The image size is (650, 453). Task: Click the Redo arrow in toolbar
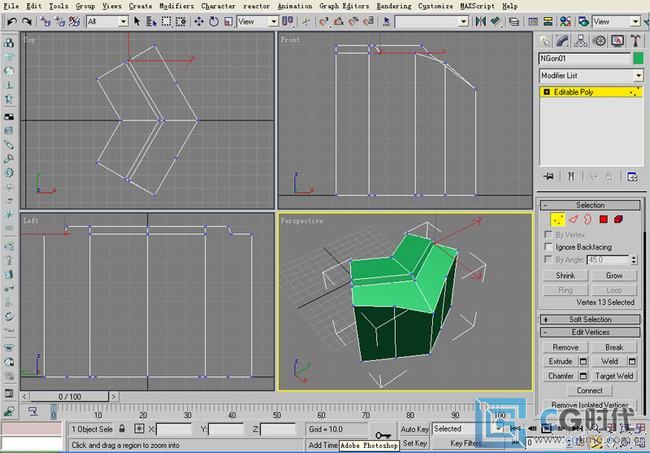point(27,21)
